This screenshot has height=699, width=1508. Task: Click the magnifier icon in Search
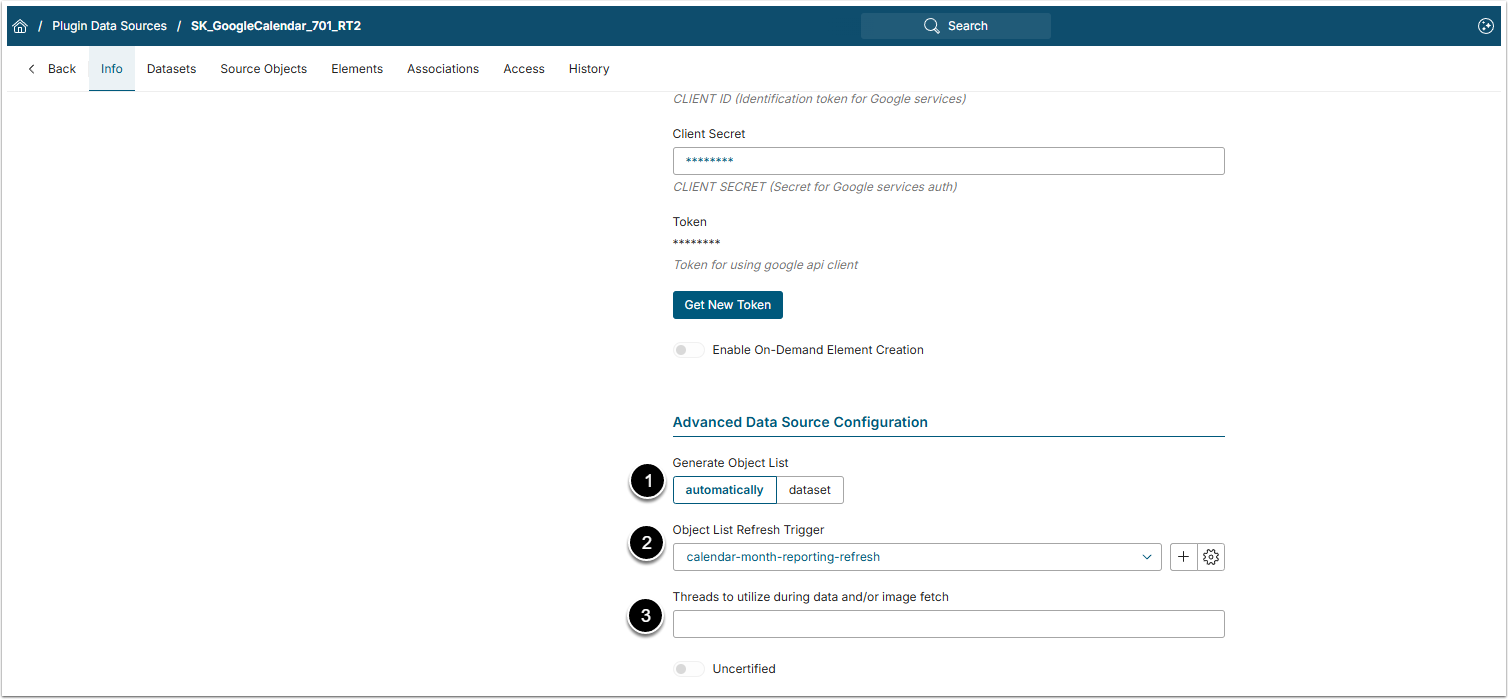pyautogui.click(x=932, y=26)
